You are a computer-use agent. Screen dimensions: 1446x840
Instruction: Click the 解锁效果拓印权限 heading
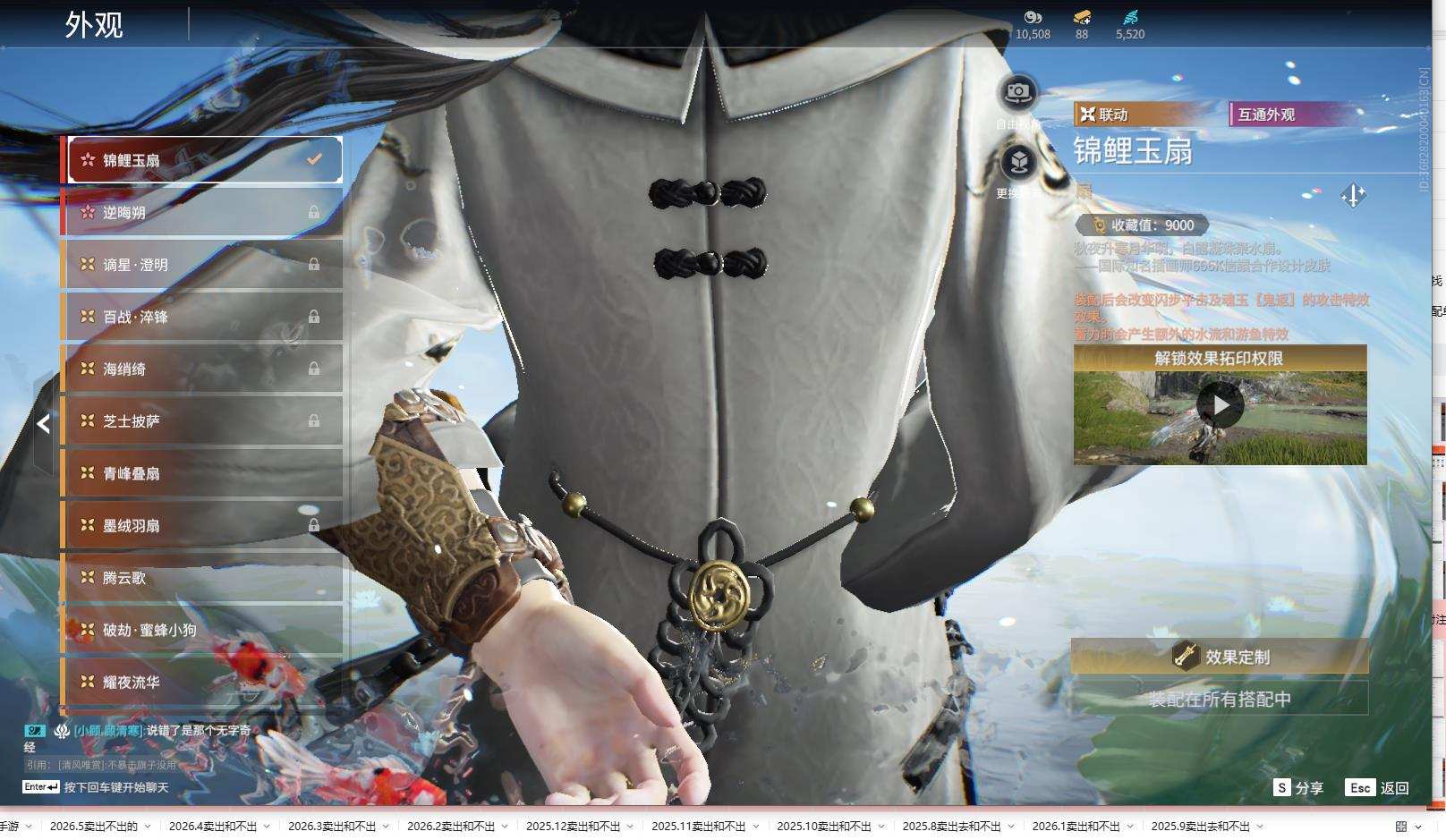coord(1219,358)
